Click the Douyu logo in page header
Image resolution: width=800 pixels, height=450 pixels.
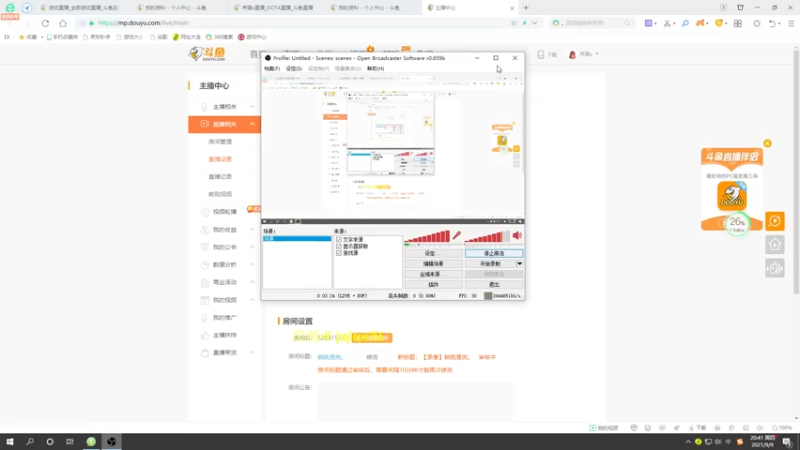pos(207,54)
